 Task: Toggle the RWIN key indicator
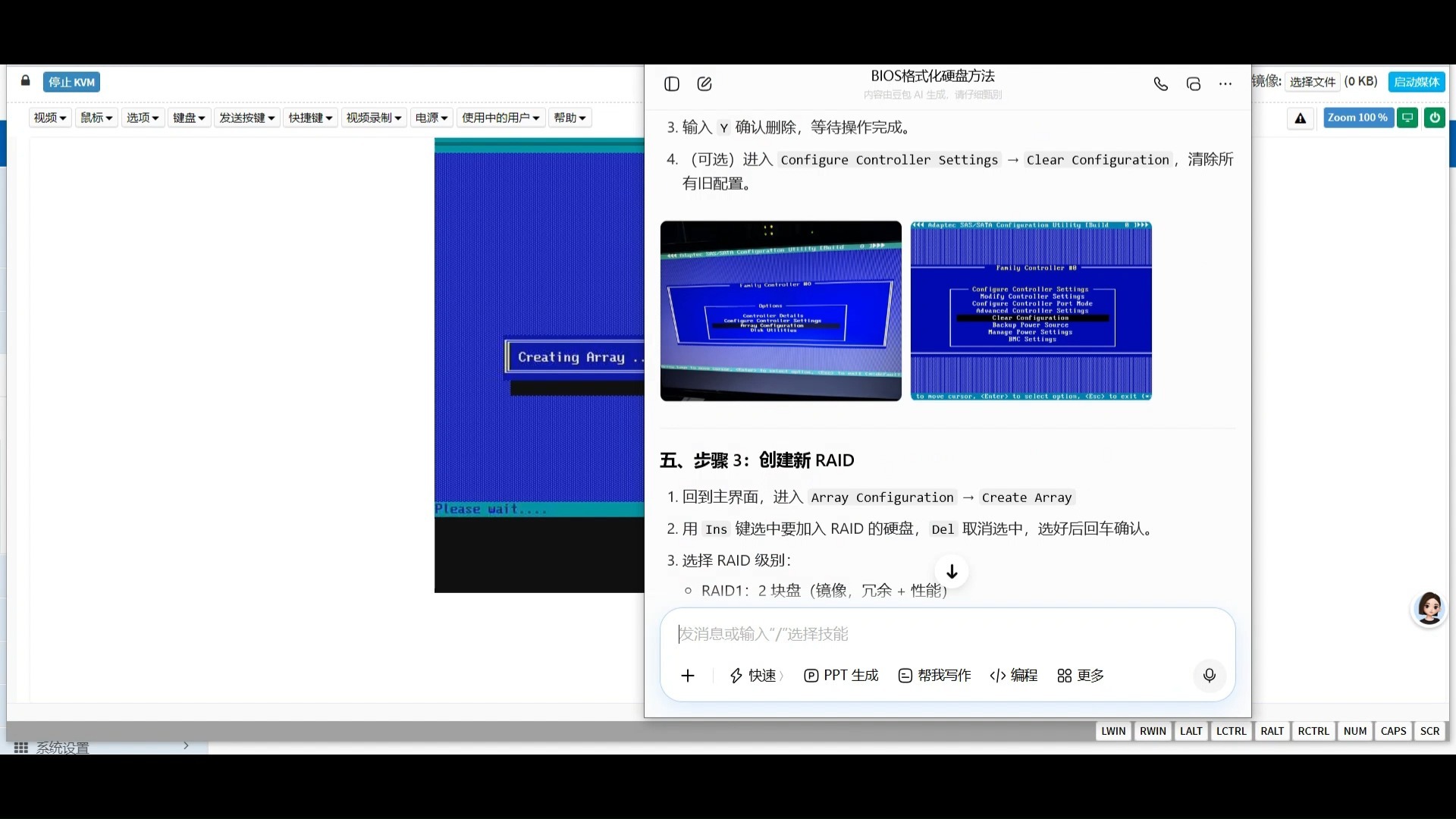coord(1153,731)
